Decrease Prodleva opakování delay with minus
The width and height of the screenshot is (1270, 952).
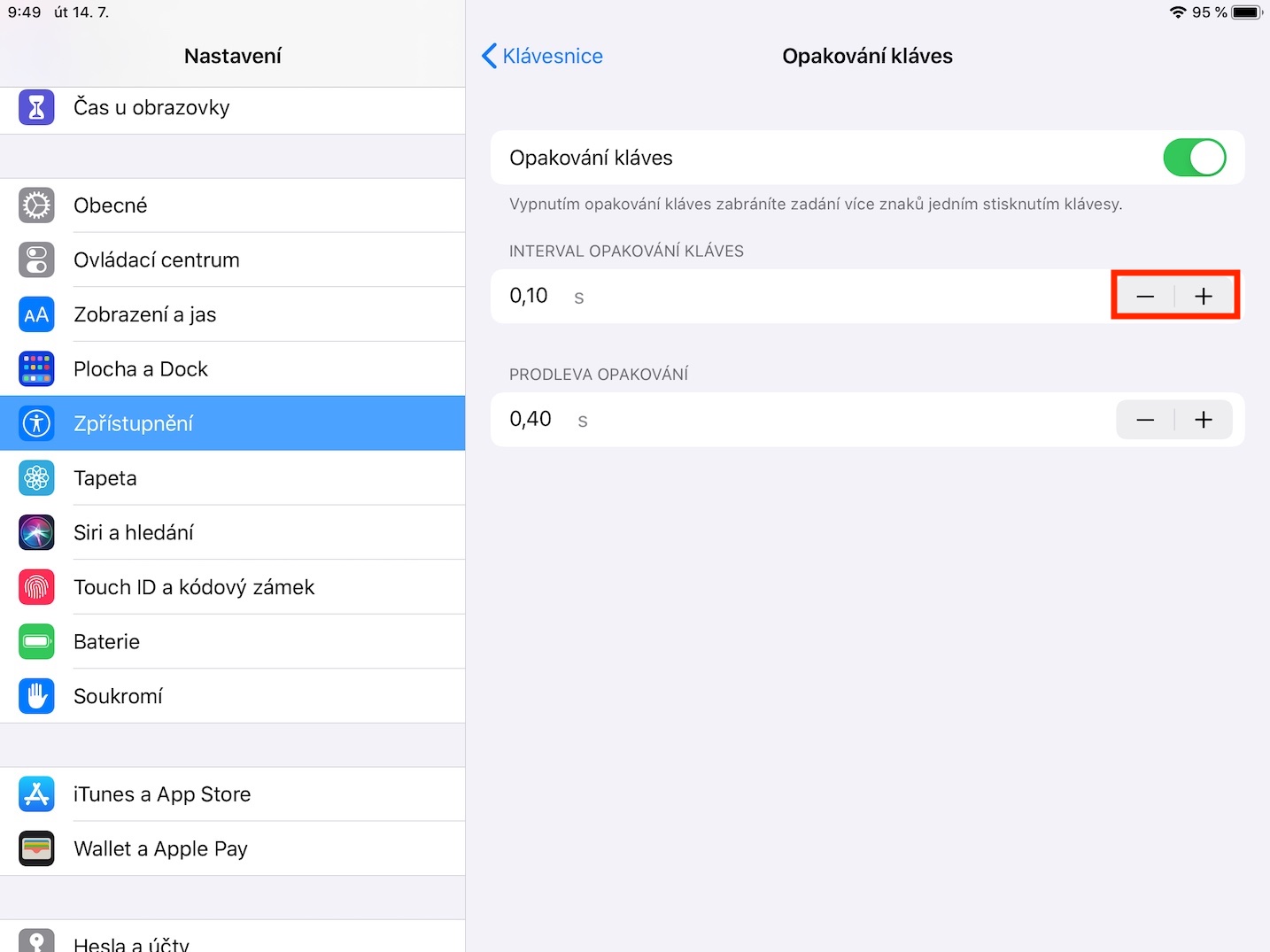point(1145,420)
